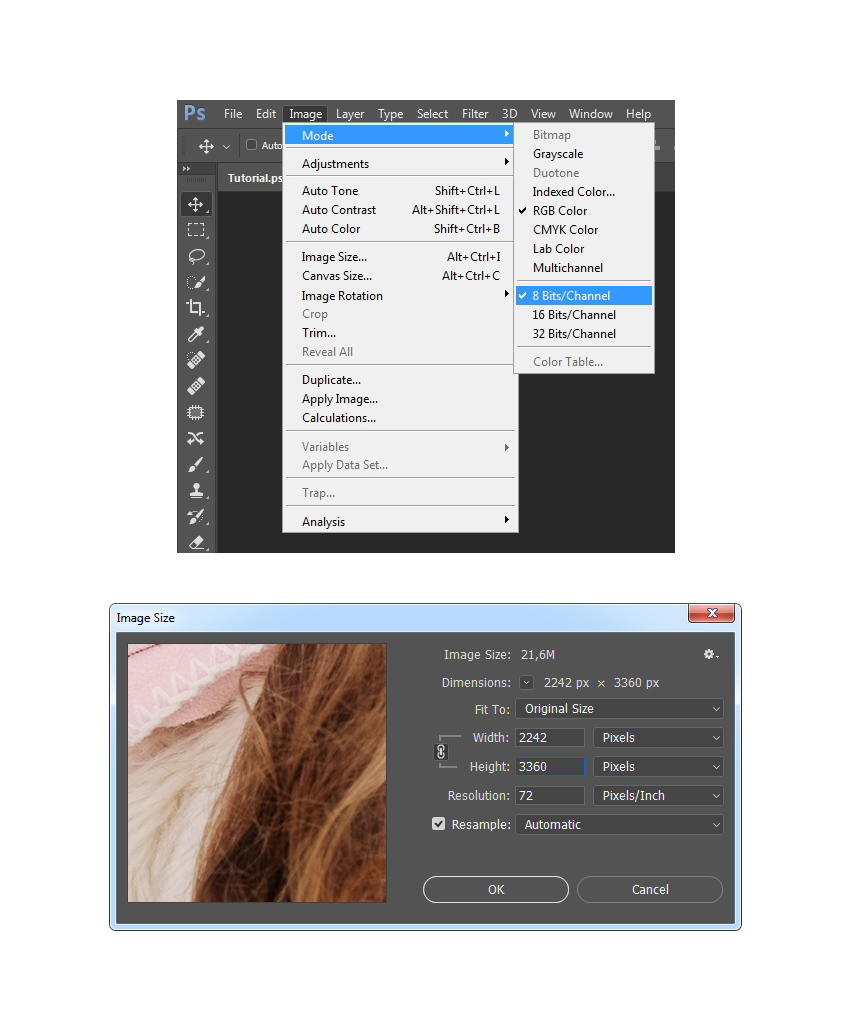
Task: Open the Resolution Pixels/Inch dropdown
Action: point(658,796)
